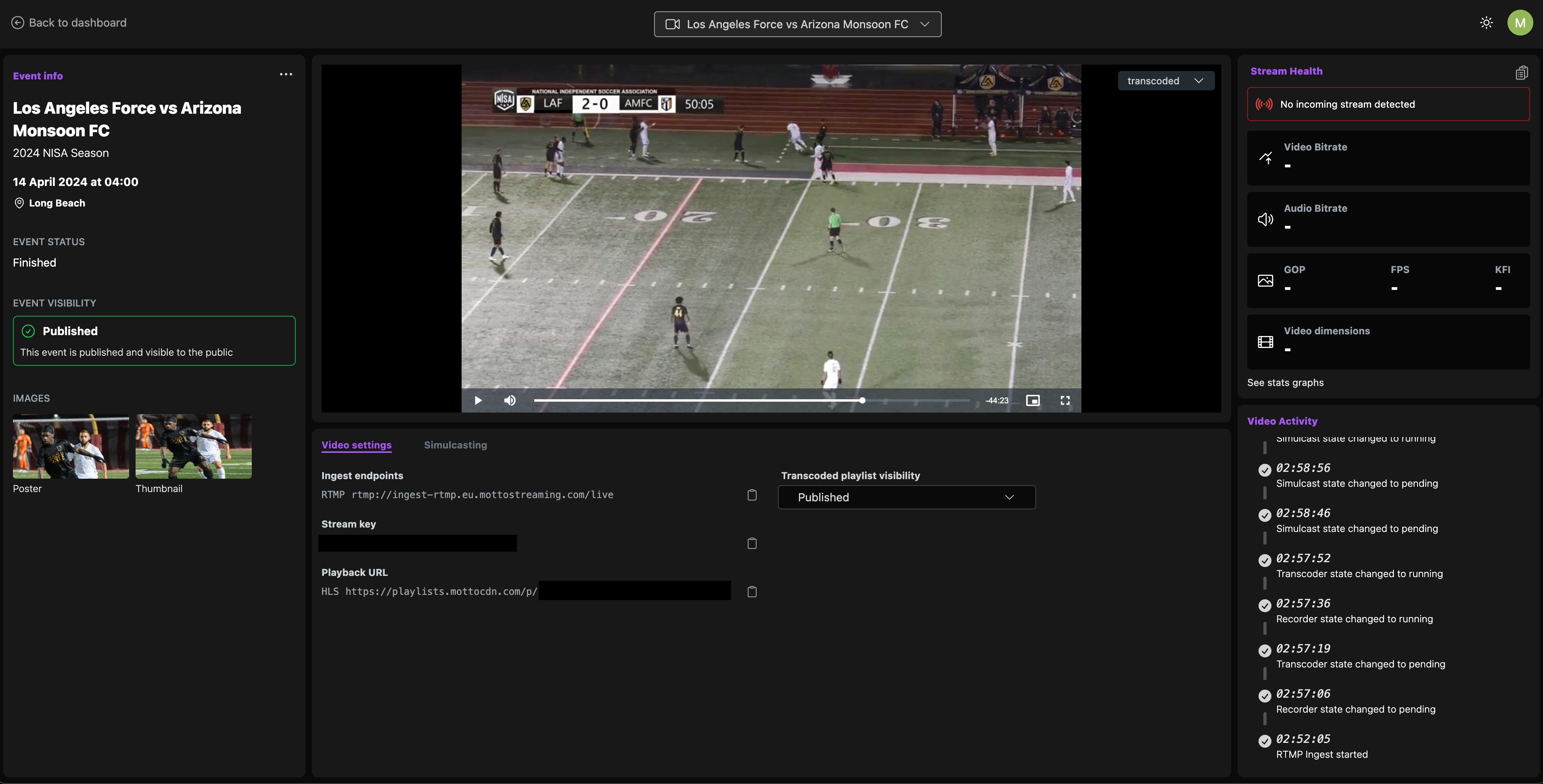Copy the RTMP ingest endpoint URL
Viewport: 1543px width, 784px height.
click(752, 495)
